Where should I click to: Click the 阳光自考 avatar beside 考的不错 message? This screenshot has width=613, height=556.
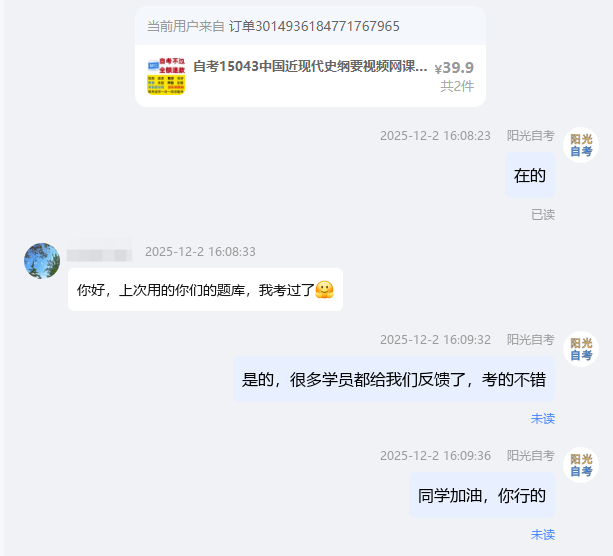(581, 349)
